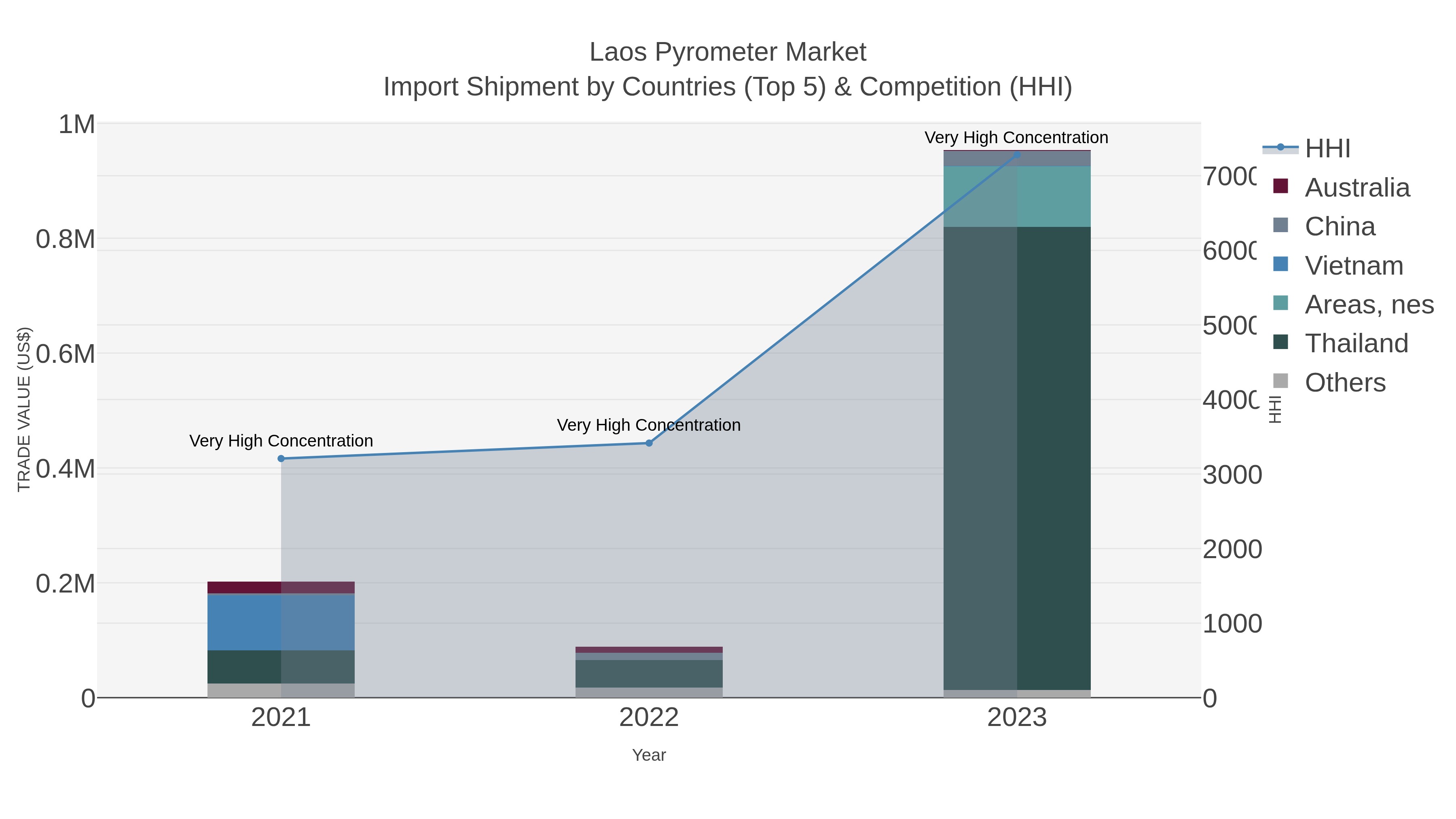Click the Areas, nes teal legend swatch
The image size is (1456, 819).
point(1281,303)
